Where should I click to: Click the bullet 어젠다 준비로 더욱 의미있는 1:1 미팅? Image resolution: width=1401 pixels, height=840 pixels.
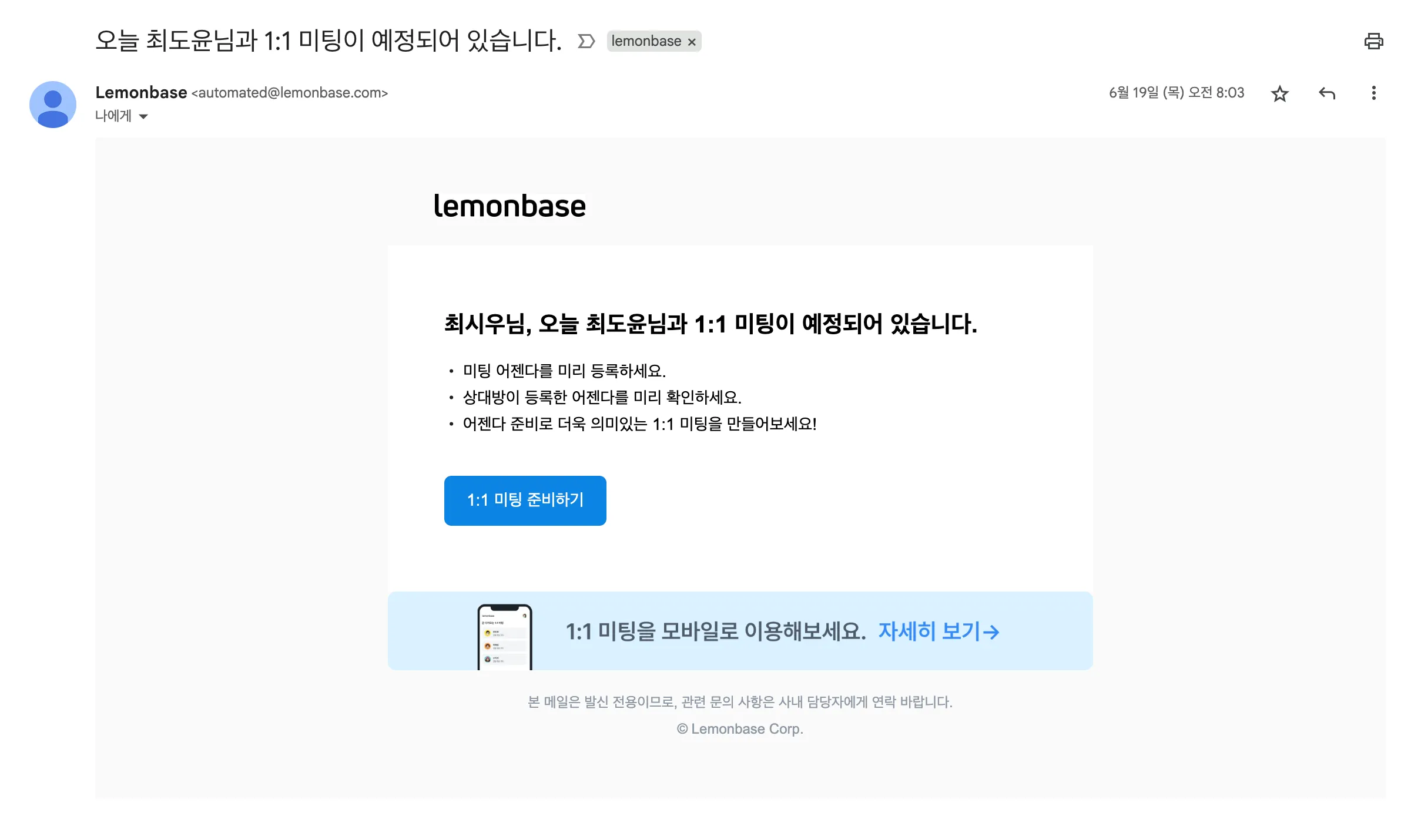coord(640,424)
